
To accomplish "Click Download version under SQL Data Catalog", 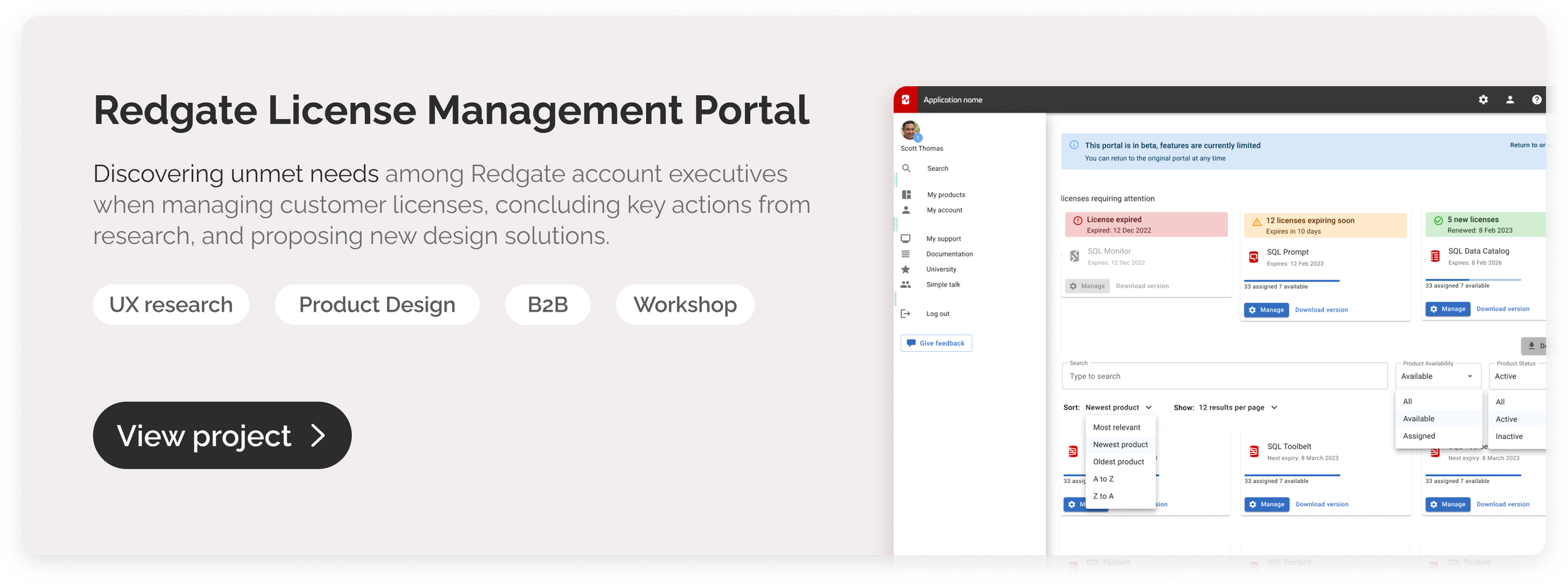I will tap(1503, 309).
